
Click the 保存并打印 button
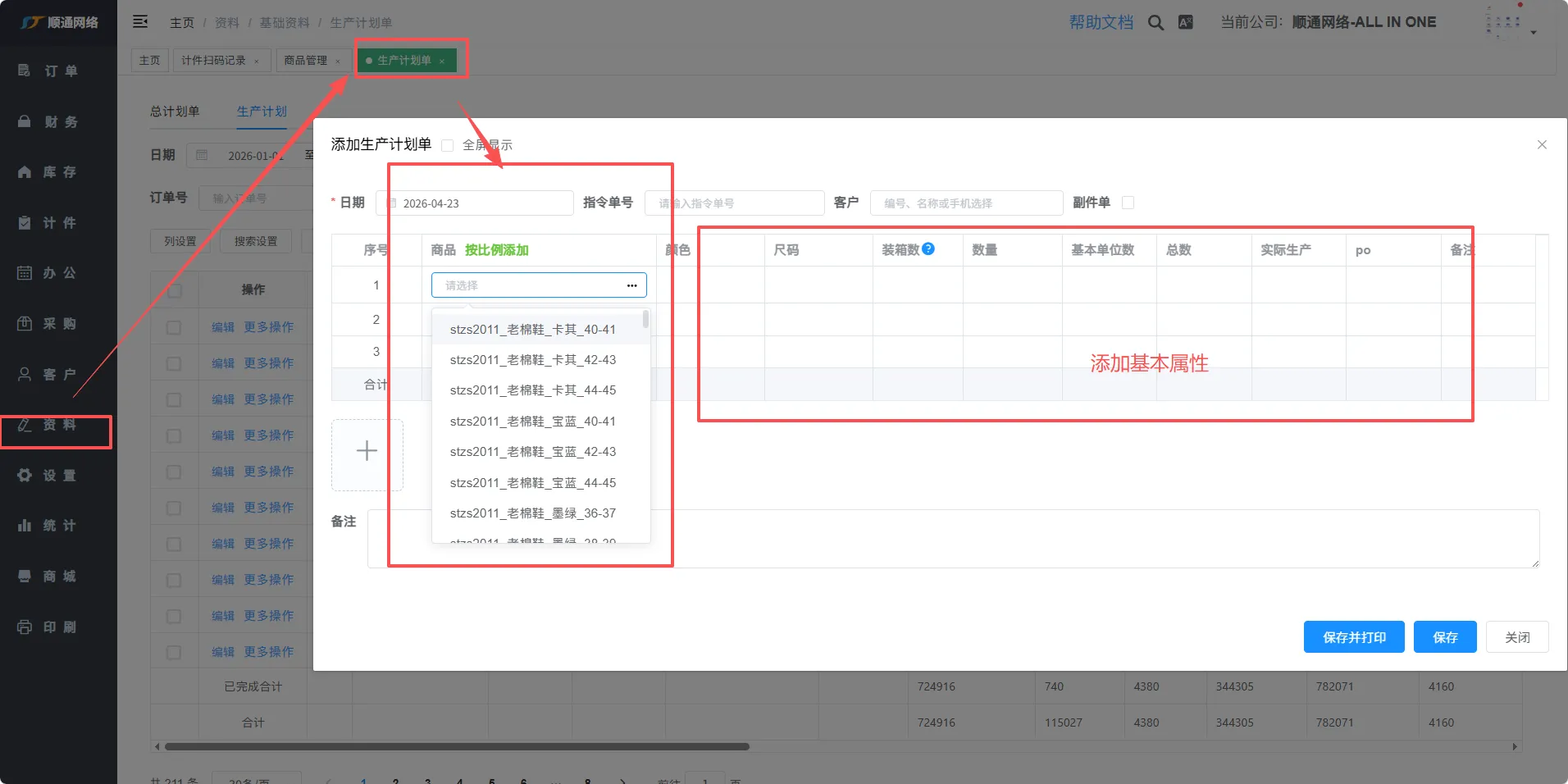tap(1353, 637)
